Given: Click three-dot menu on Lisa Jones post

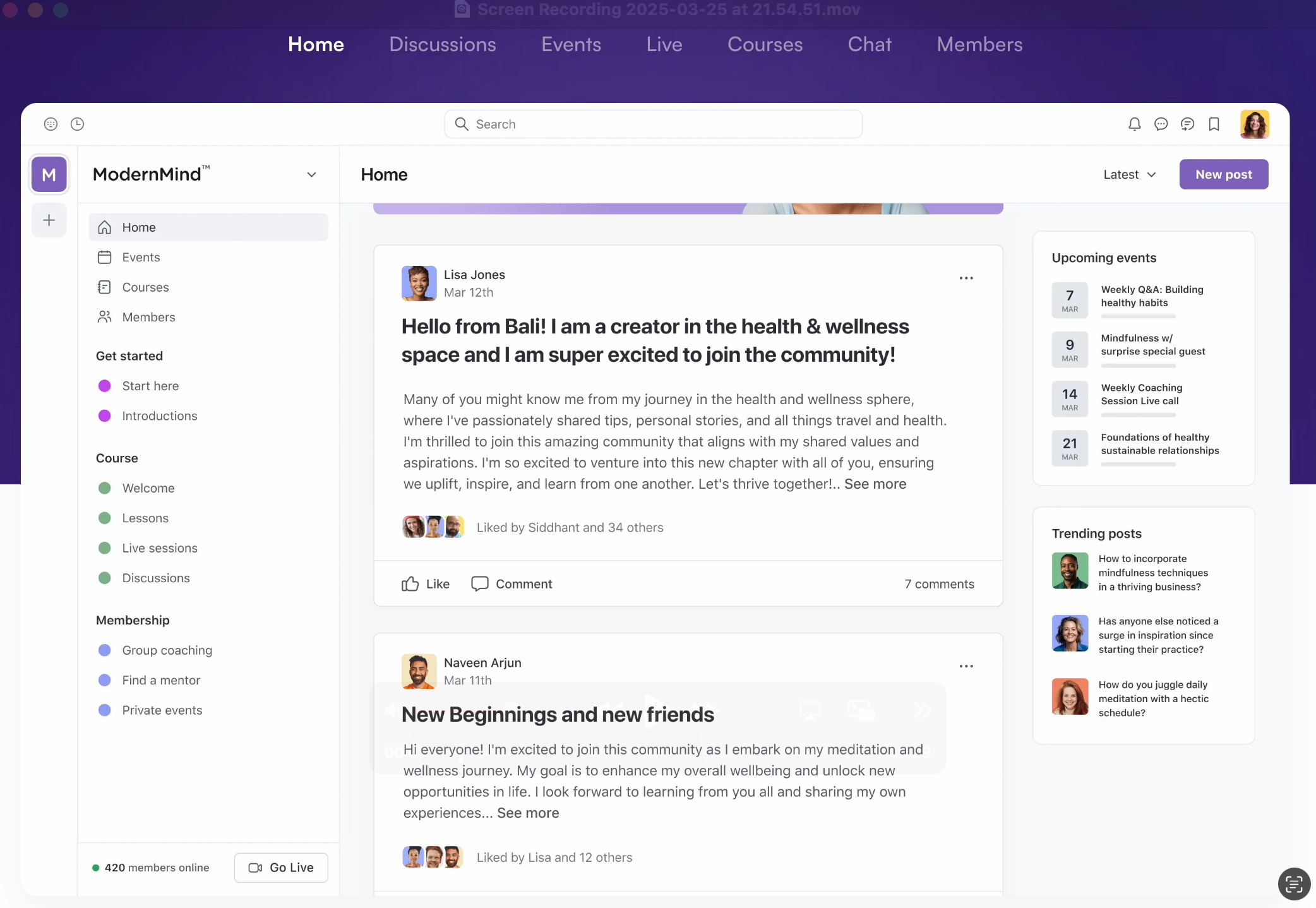Looking at the screenshot, I should [966, 278].
